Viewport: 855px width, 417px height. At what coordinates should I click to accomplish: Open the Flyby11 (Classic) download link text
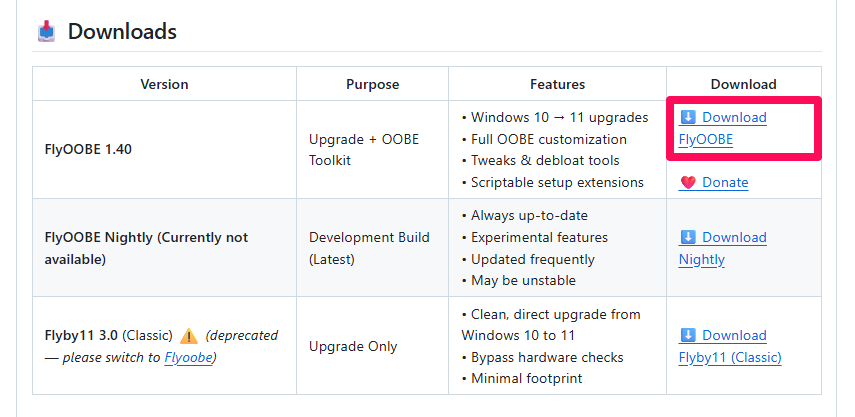(x=730, y=357)
